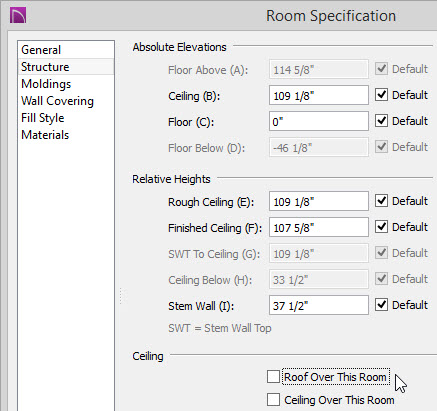Screen dimensions: 437x411
Task: Enable Ceiling Over This Room
Action: [273, 399]
